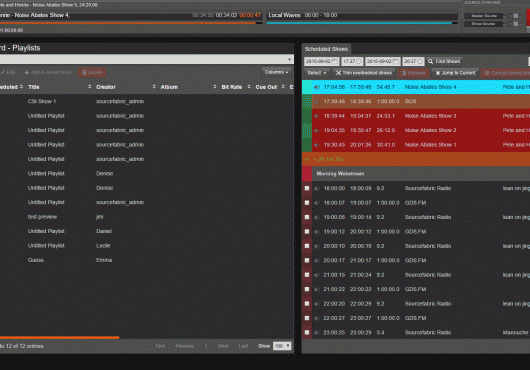The height and width of the screenshot is (370, 530).
Task: Click the speaker icon for Noise Abates Show 4
Action: pyautogui.click(x=317, y=87)
